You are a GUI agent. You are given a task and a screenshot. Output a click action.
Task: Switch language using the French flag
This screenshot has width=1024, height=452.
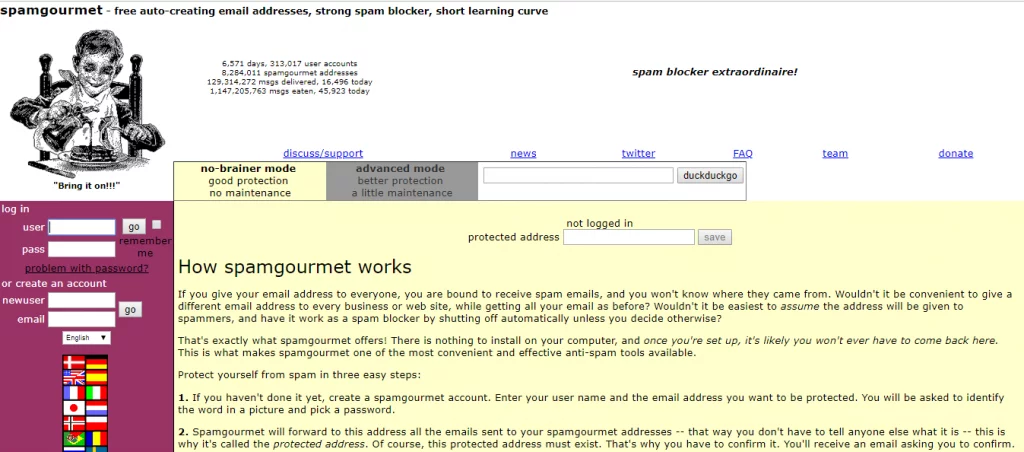coord(74,393)
